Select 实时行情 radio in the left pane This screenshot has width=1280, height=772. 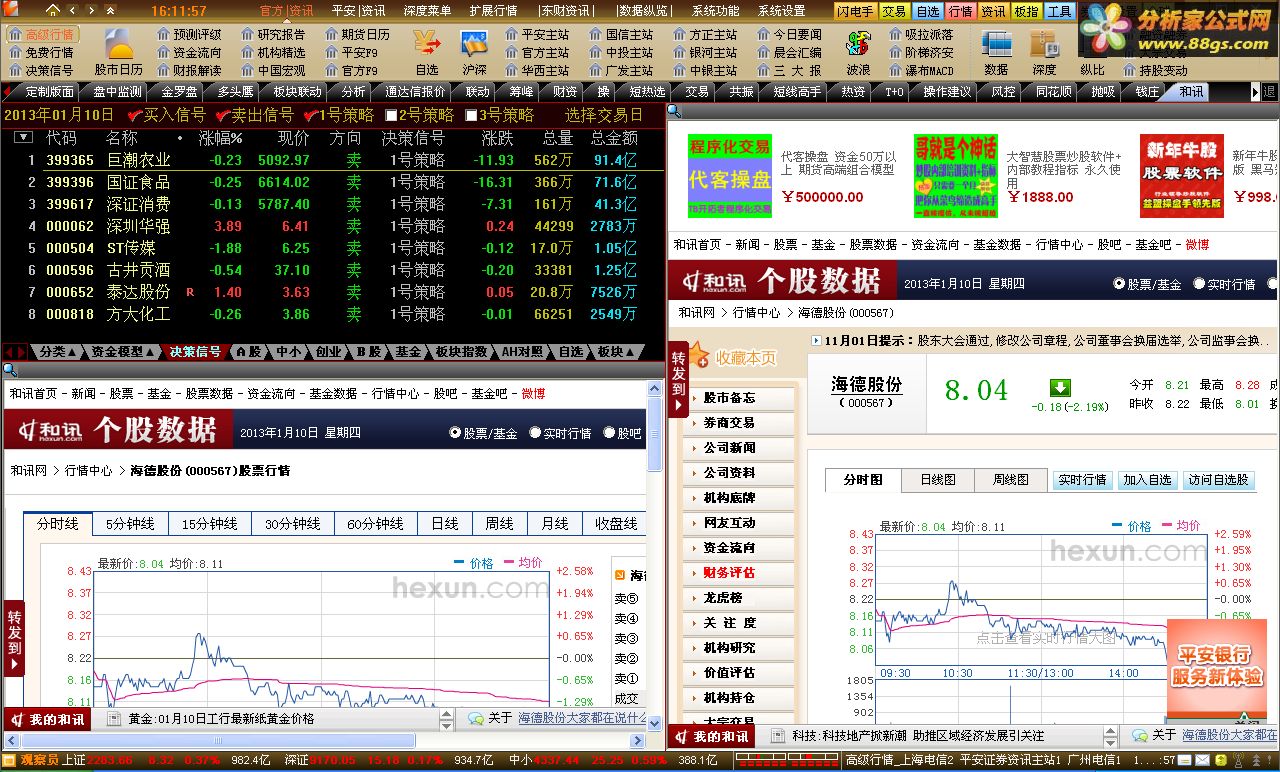(535, 433)
